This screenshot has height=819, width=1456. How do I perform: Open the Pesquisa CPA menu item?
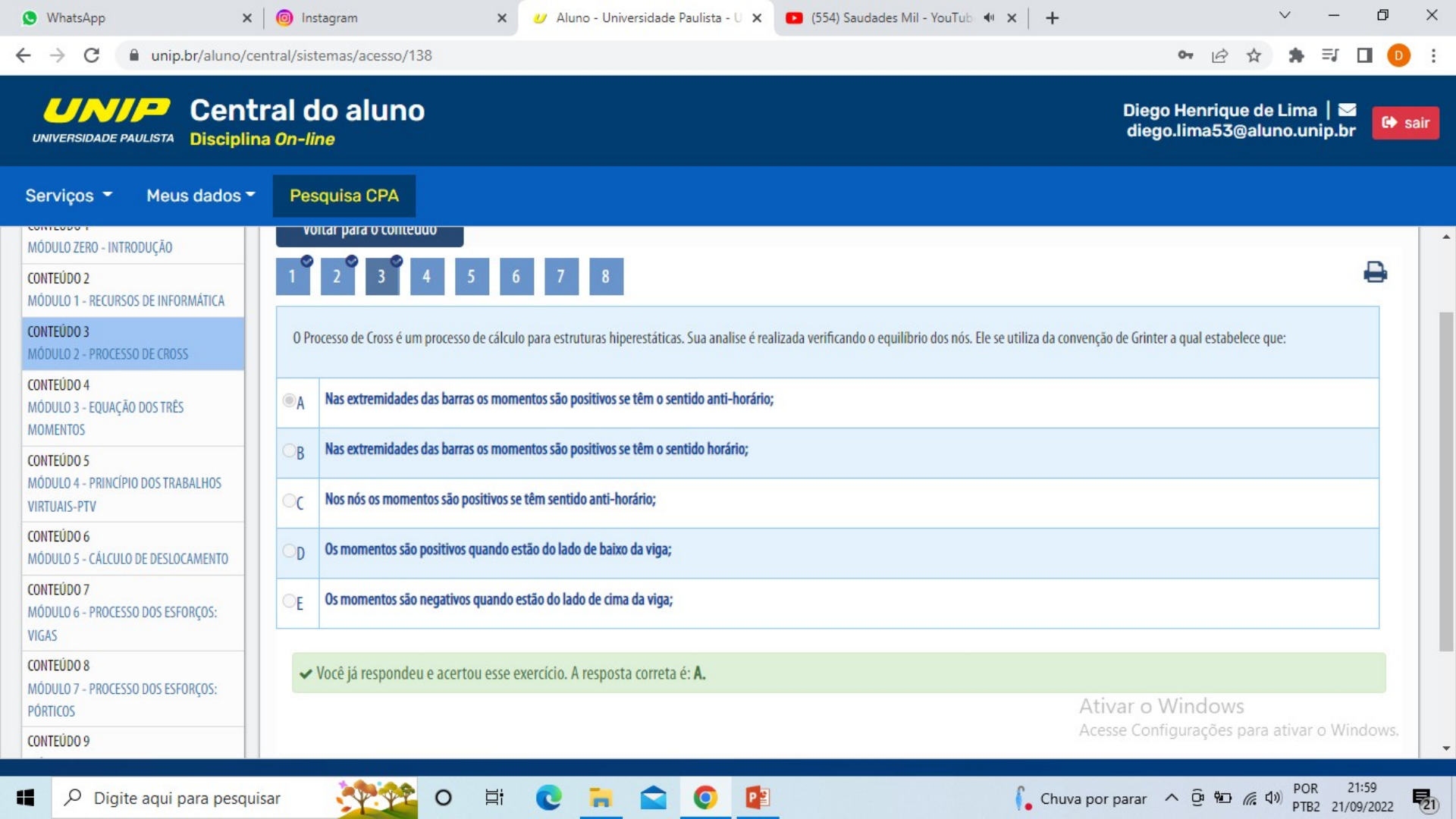point(344,196)
